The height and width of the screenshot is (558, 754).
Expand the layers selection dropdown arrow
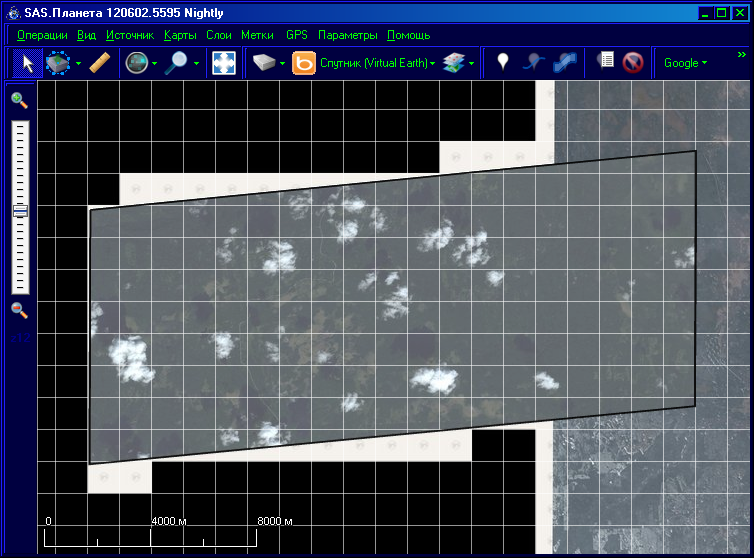click(473, 63)
